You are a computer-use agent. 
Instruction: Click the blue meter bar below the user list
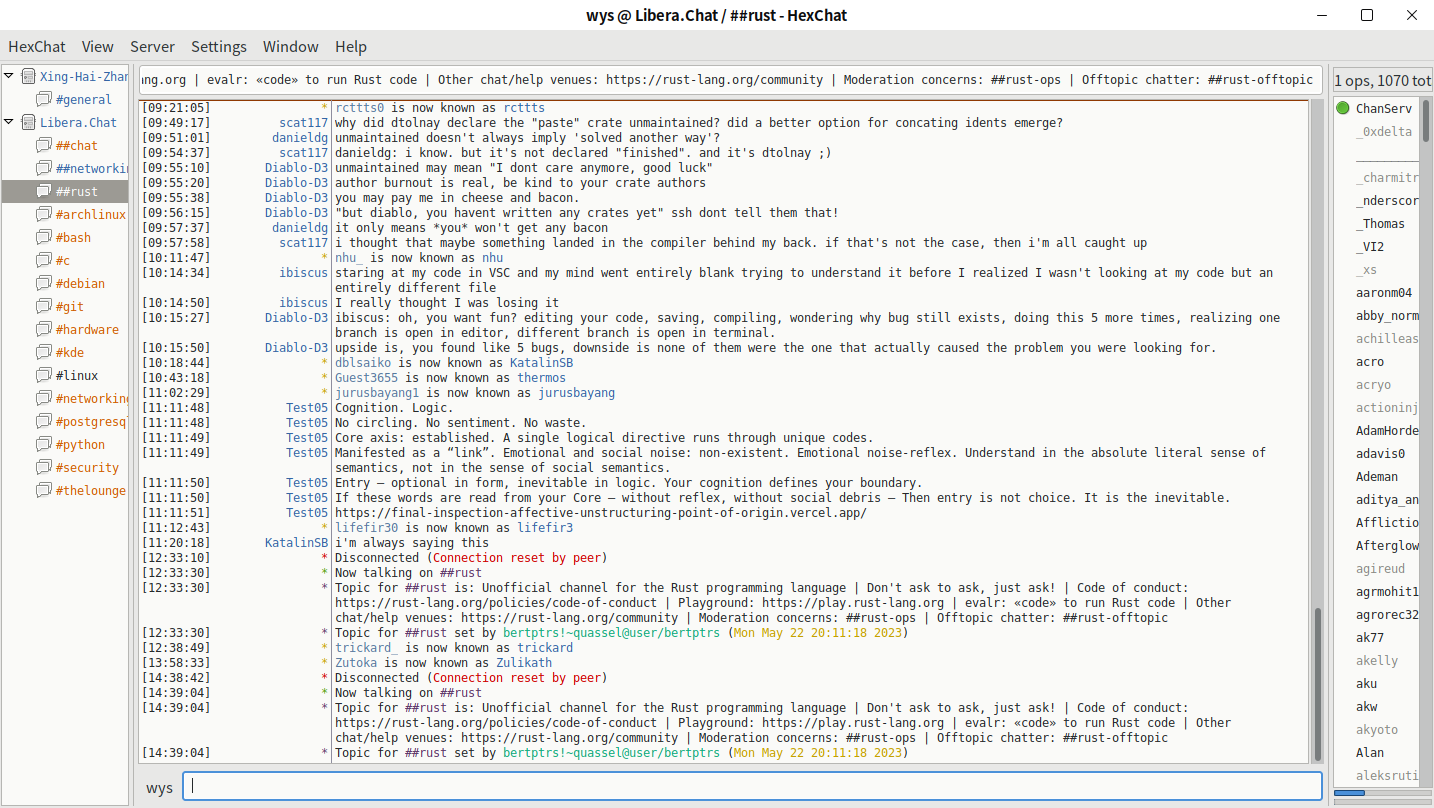[1350, 794]
